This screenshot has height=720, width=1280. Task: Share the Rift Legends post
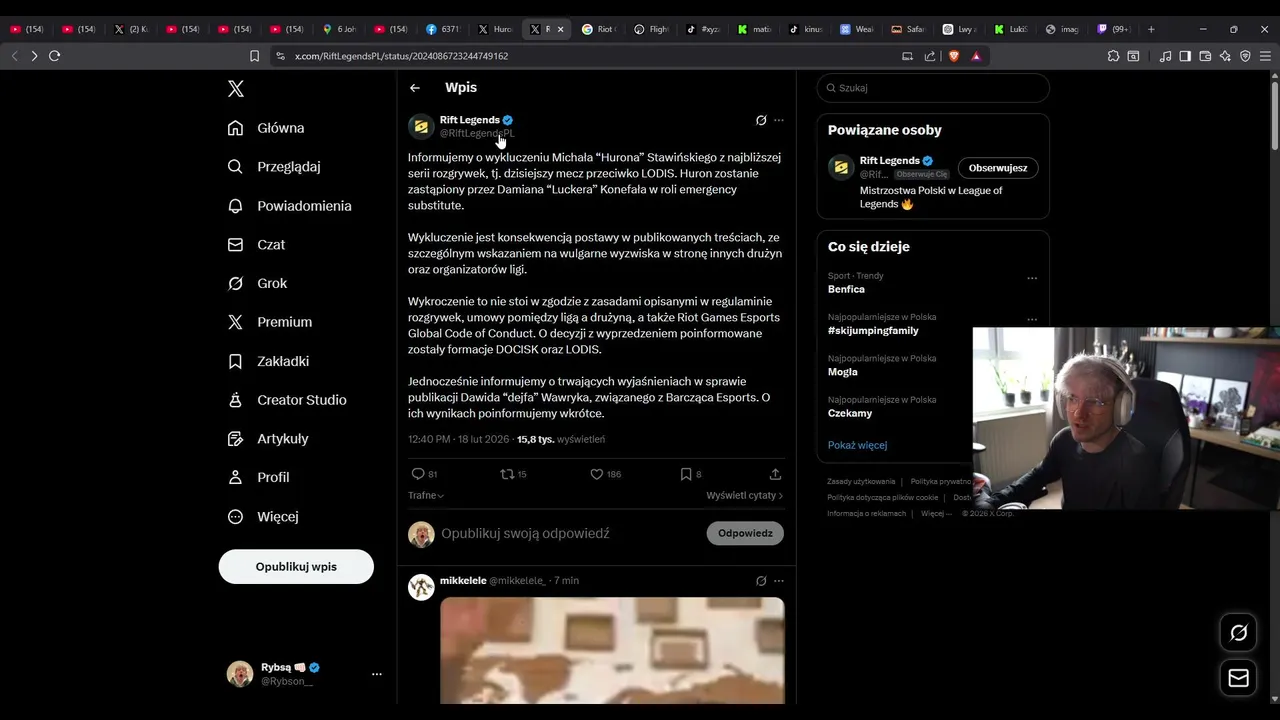click(775, 474)
